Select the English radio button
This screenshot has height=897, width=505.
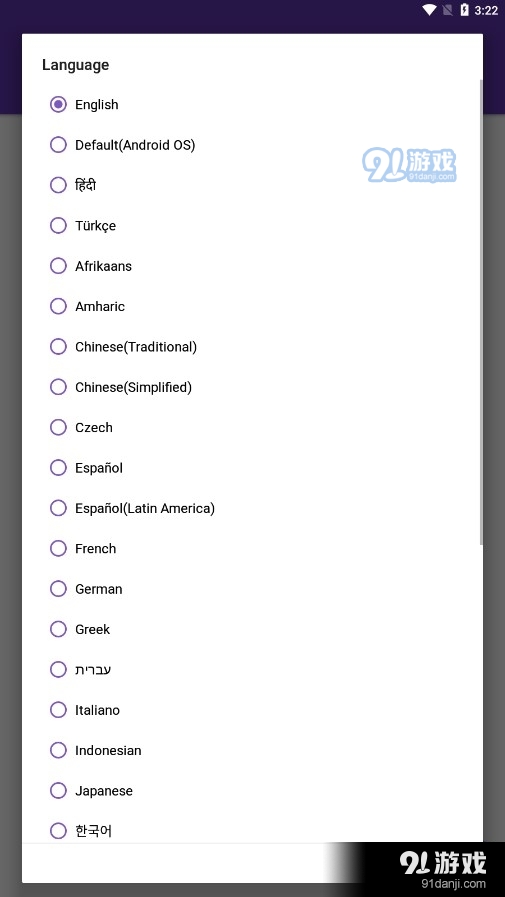pyautogui.click(x=58, y=105)
